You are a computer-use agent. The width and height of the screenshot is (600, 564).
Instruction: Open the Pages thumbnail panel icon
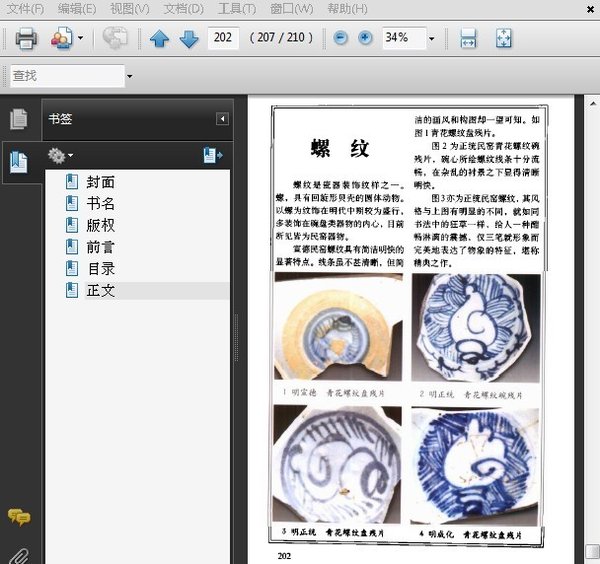pos(18,119)
